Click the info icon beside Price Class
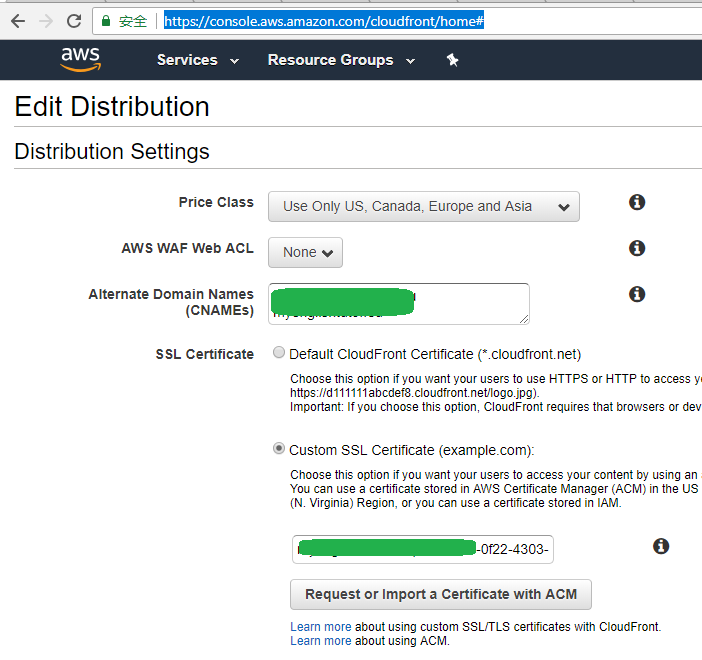Image resolution: width=702 pixels, height=660 pixels. tap(637, 202)
